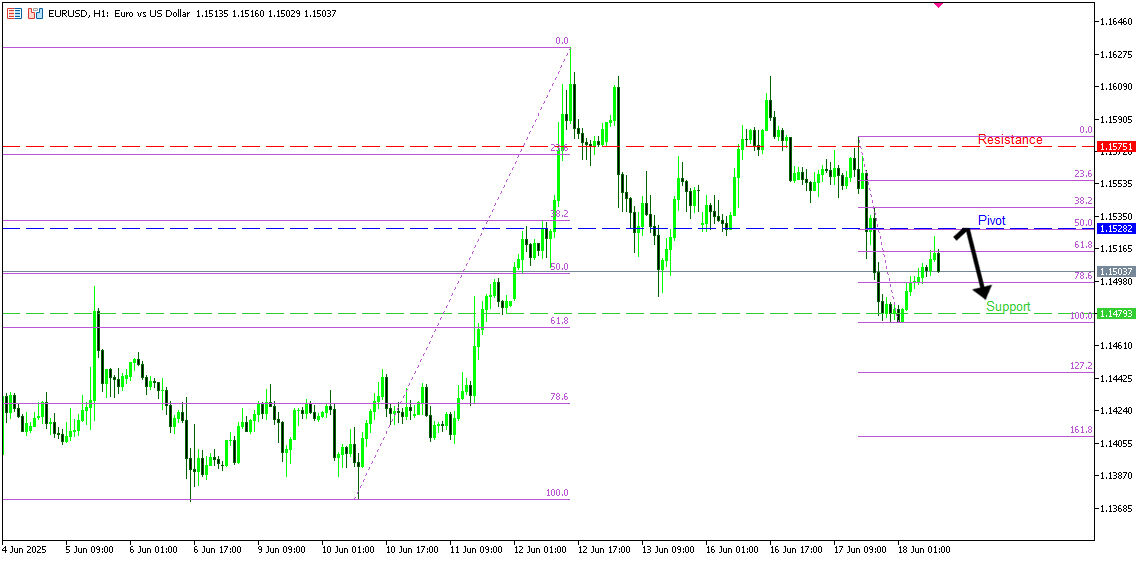
Task: Click the 161.8 Fibonacci extension label
Action: click(1080, 430)
